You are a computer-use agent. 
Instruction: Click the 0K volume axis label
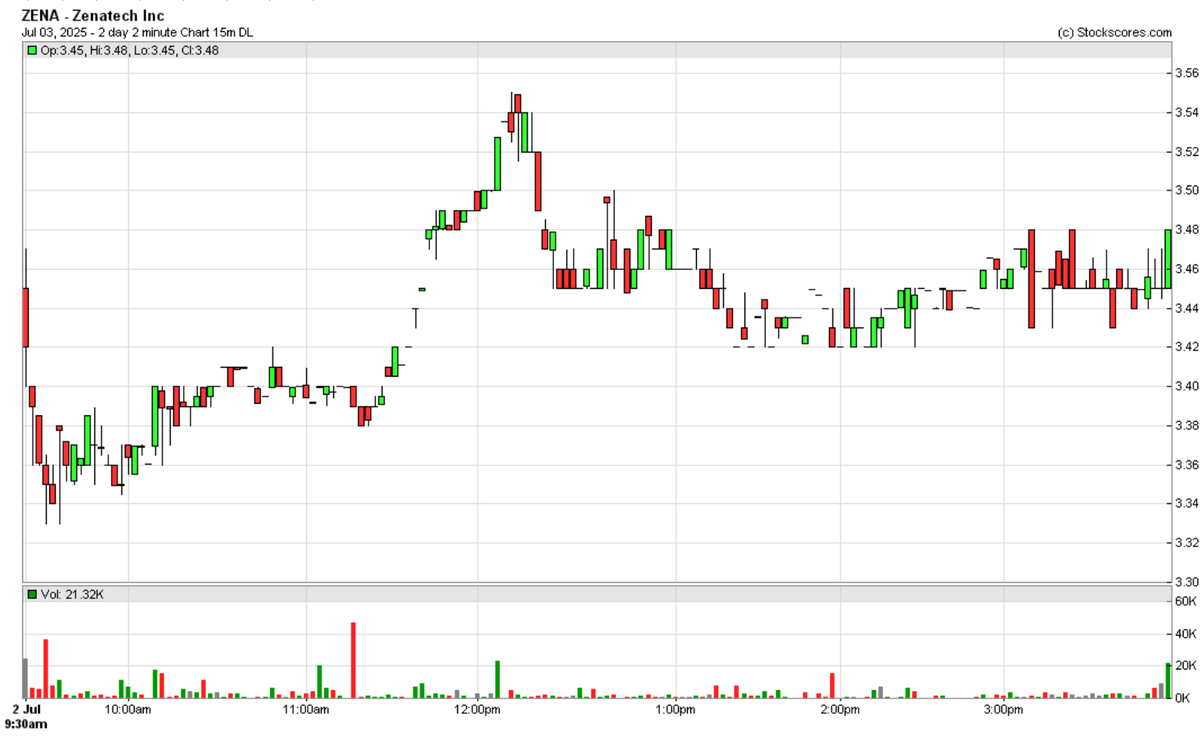1183,697
